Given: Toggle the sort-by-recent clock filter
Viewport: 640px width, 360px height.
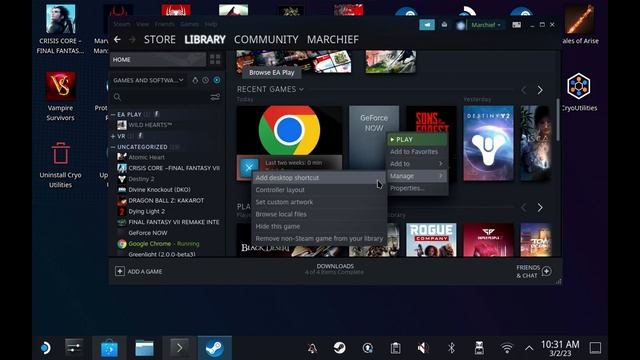Looking at the screenshot, I should [x=206, y=80].
